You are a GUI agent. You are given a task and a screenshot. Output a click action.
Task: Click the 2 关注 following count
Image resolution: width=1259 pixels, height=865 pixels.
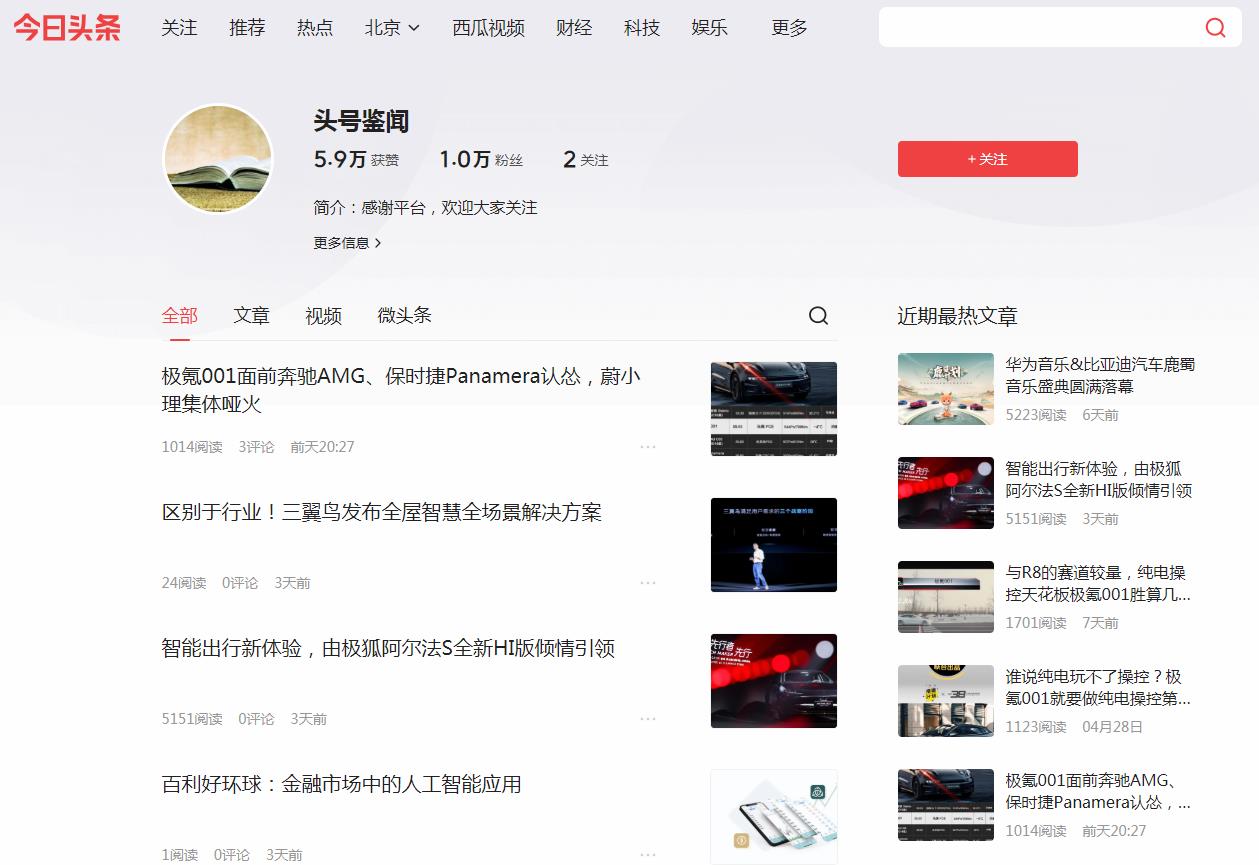tap(586, 160)
